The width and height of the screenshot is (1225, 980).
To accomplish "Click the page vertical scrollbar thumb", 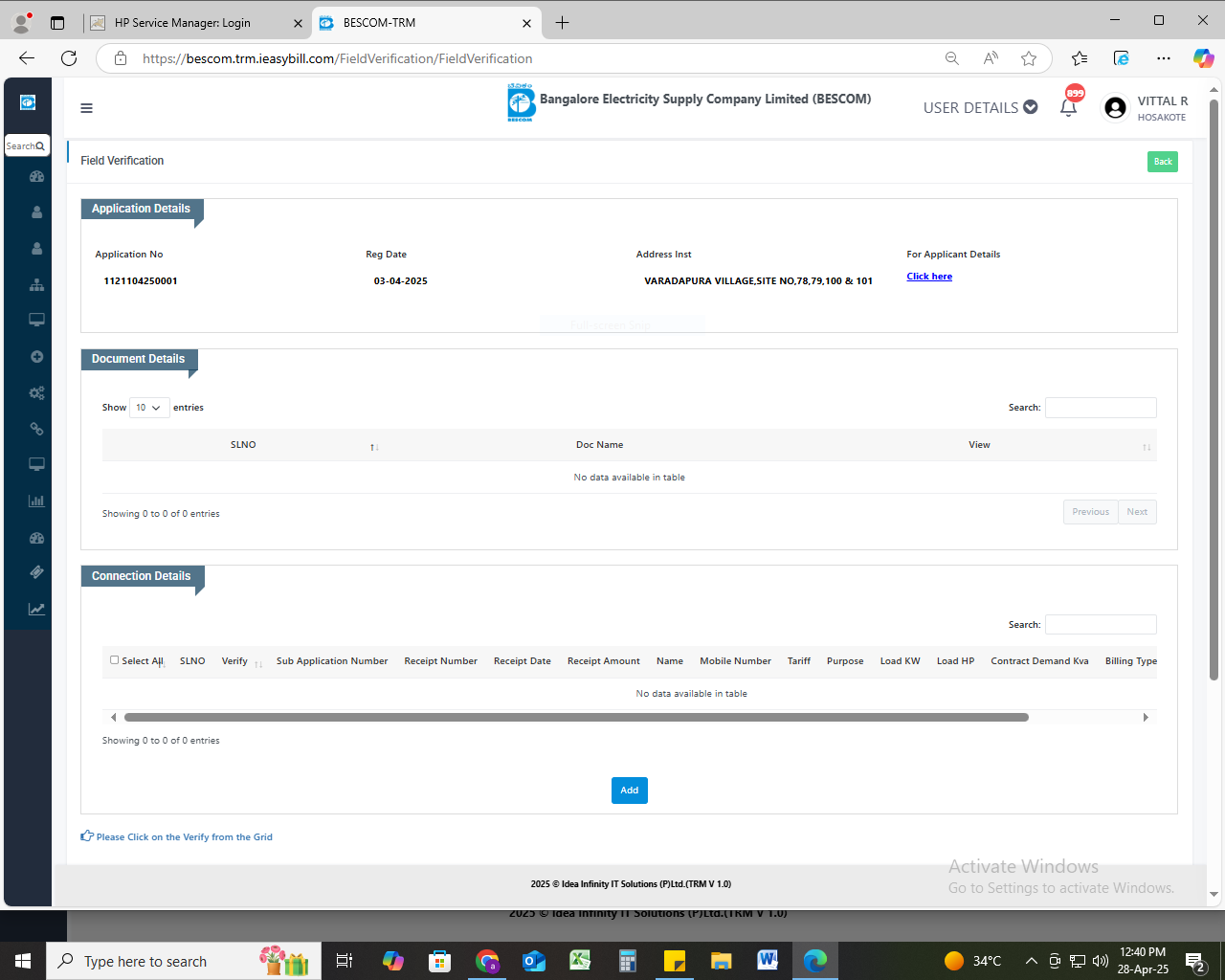I will (1214, 390).
